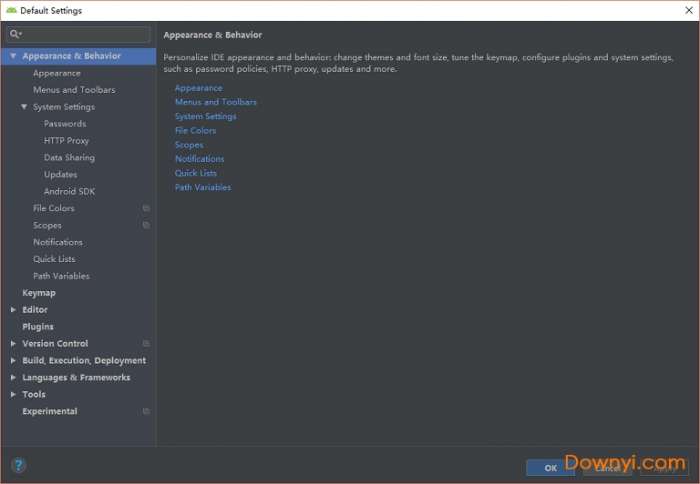Confirm settings with the OK button
Image resolution: width=700 pixels, height=484 pixels.
tap(550, 468)
